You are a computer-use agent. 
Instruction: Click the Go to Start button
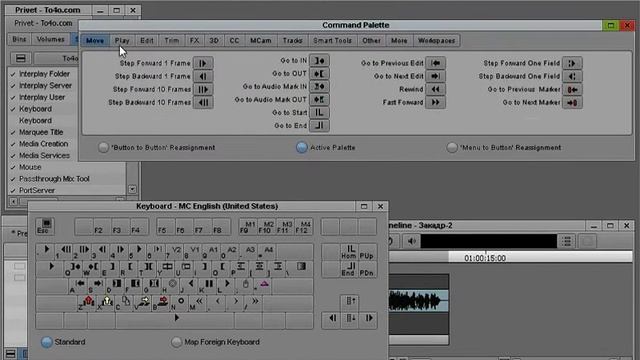click(x=319, y=113)
